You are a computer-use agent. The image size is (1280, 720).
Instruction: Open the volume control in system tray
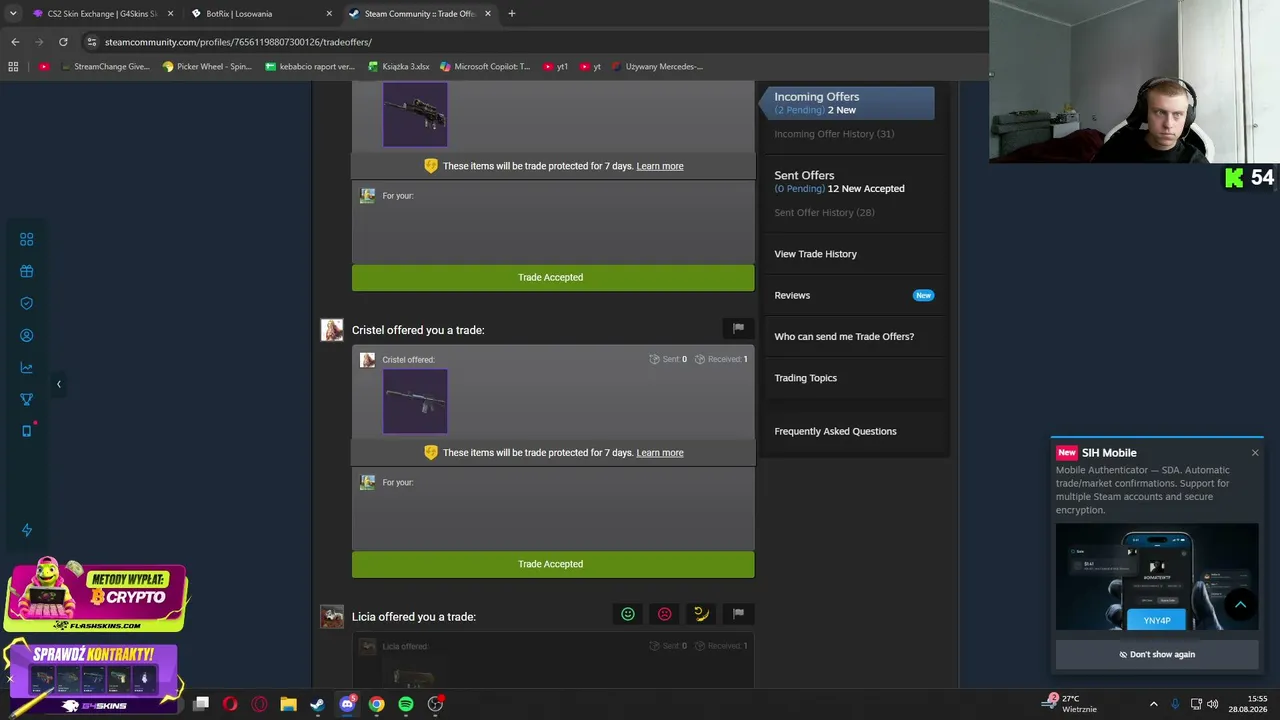(1213, 704)
